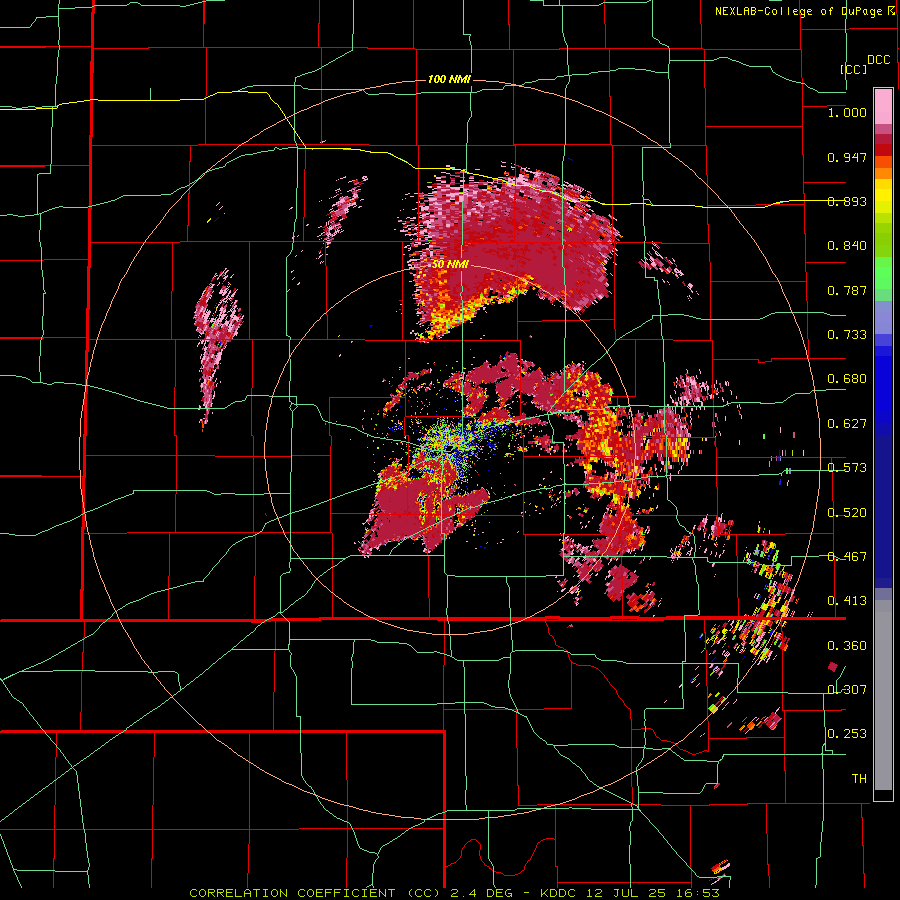Click the 12 JUL 25 date text

point(628,893)
